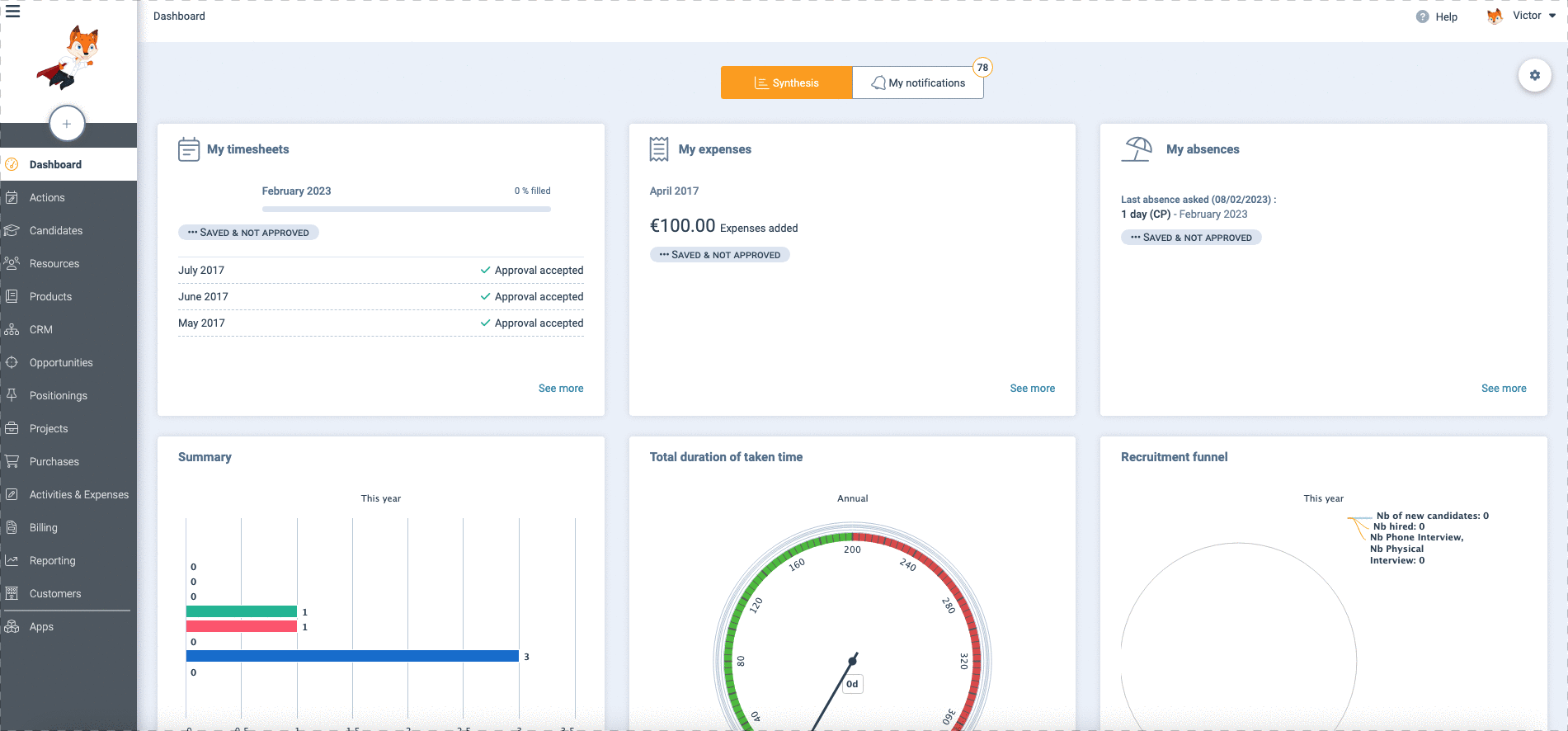This screenshot has height=731, width=1568.
Task: Open Dashboard in the sidebar
Action: [68, 164]
